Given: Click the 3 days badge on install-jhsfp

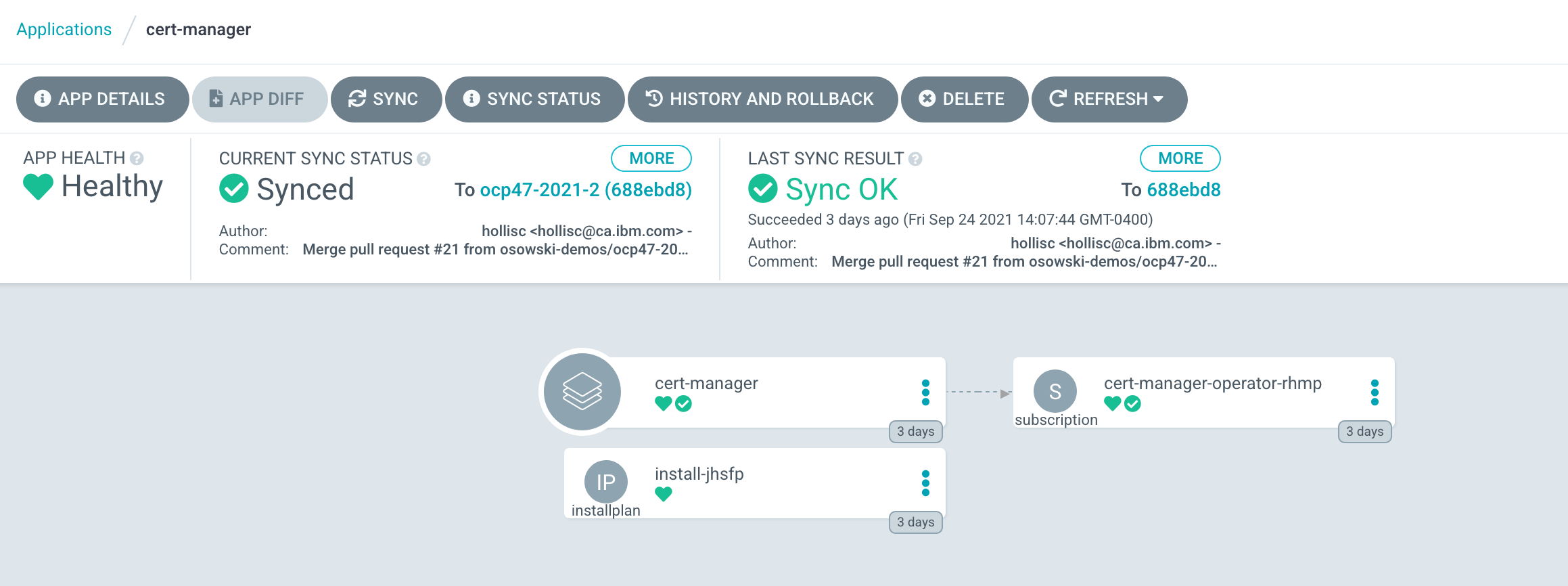Looking at the screenshot, I should 915,522.
